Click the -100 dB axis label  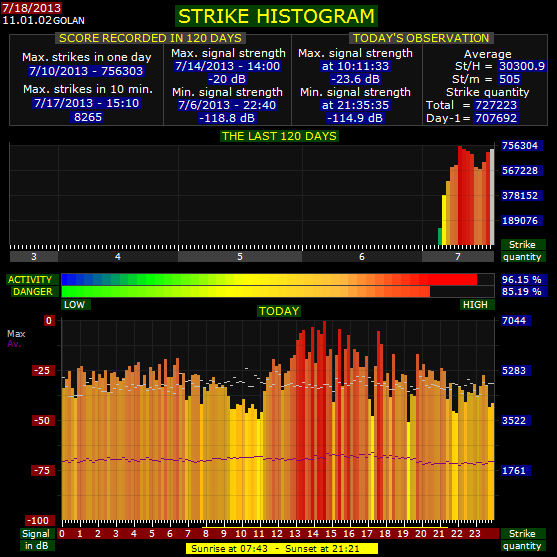click(x=40, y=521)
